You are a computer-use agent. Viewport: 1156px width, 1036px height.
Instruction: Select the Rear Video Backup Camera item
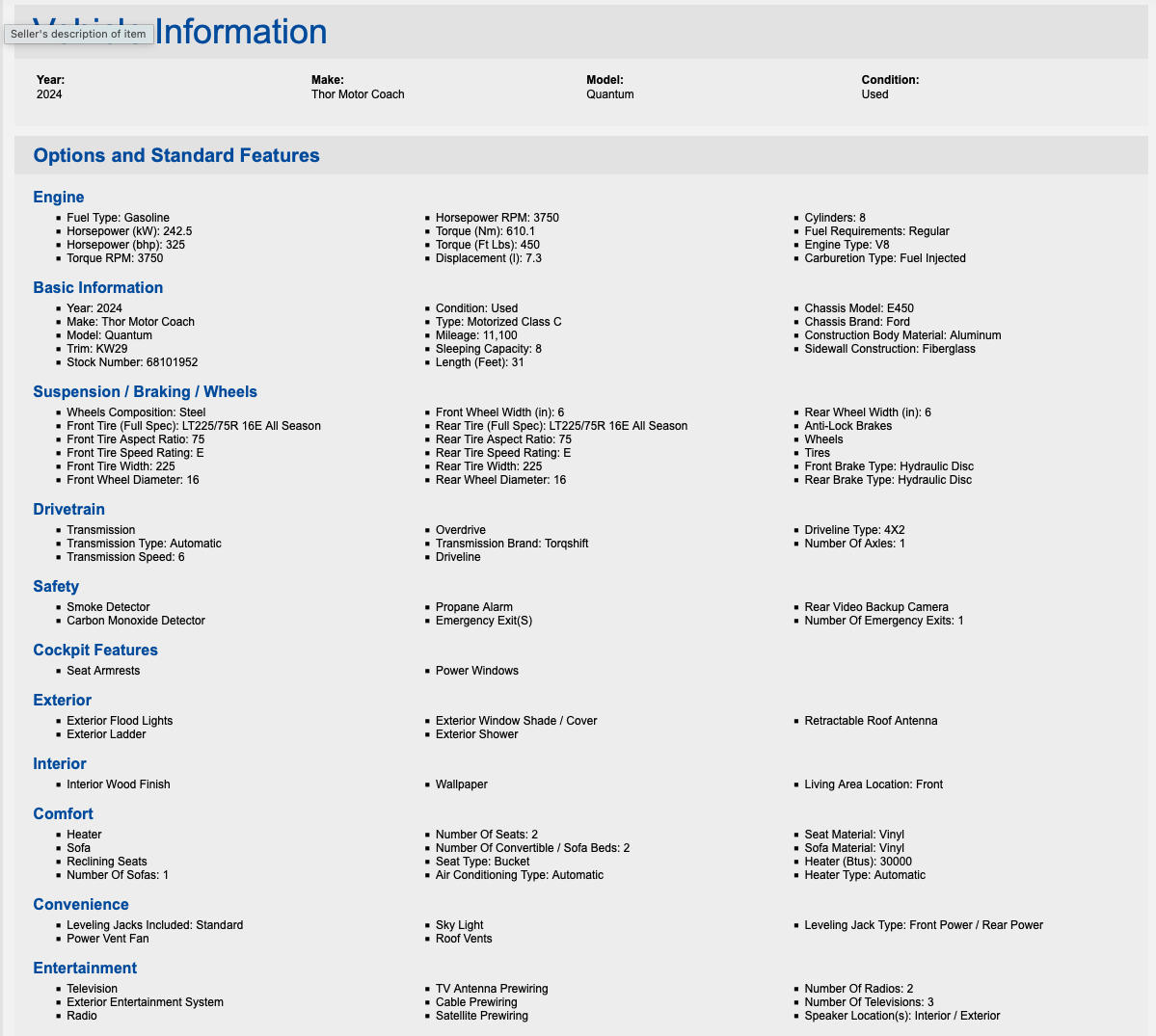point(875,607)
